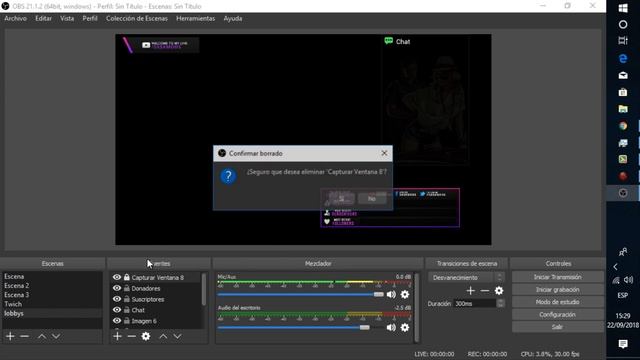Image resolution: width=640 pixels, height=360 pixels.
Task: Move the selected source up with the Fuentes arrow
Action: [x=163, y=336]
